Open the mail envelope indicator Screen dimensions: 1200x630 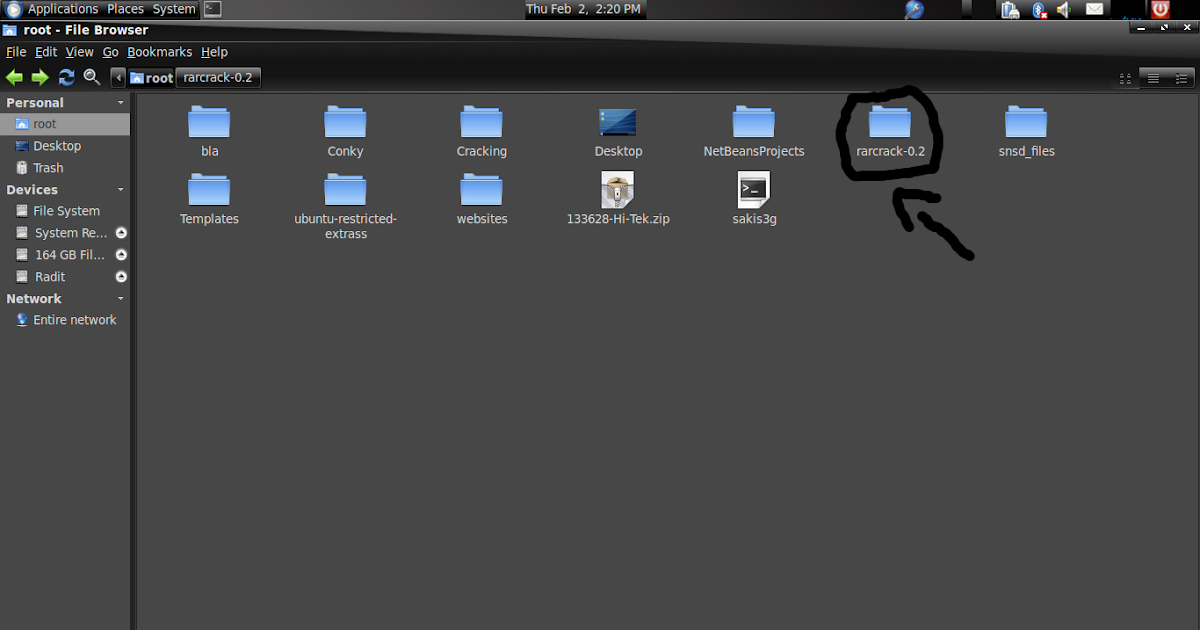1095,10
